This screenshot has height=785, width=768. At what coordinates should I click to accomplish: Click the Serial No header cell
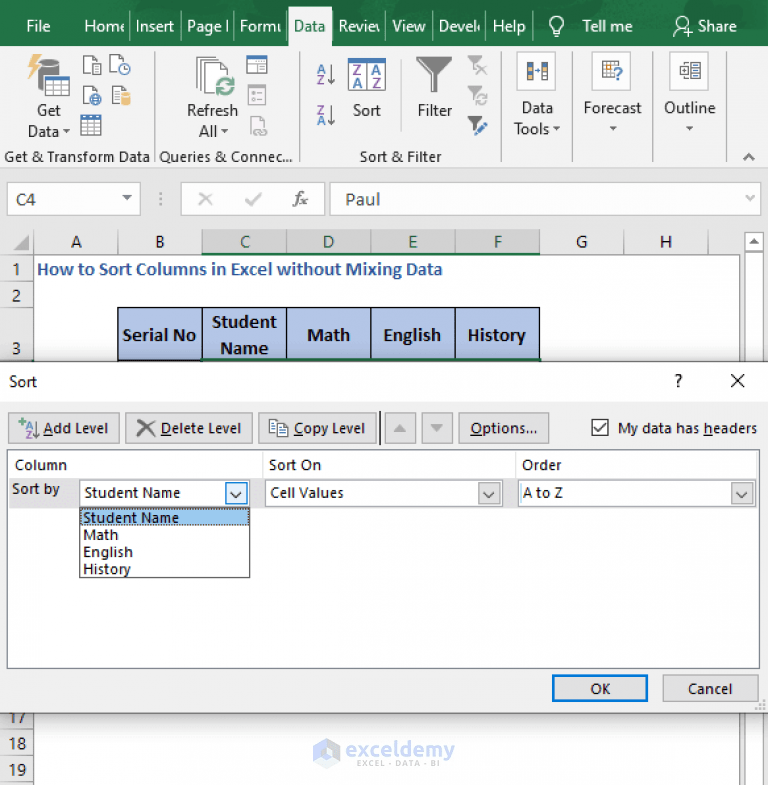pyautogui.click(x=160, y=334)
